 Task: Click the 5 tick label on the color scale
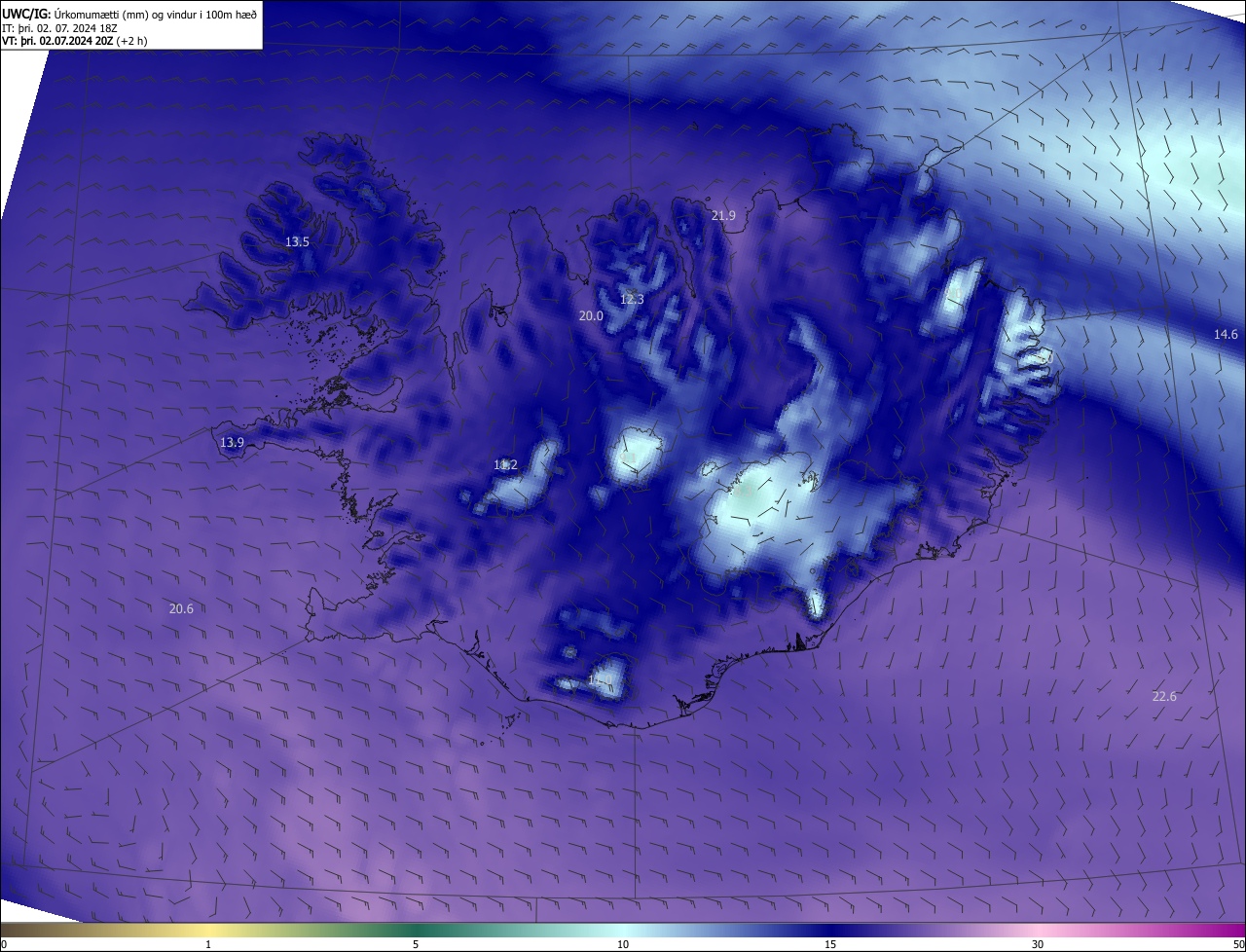click(x=416, y=944)
